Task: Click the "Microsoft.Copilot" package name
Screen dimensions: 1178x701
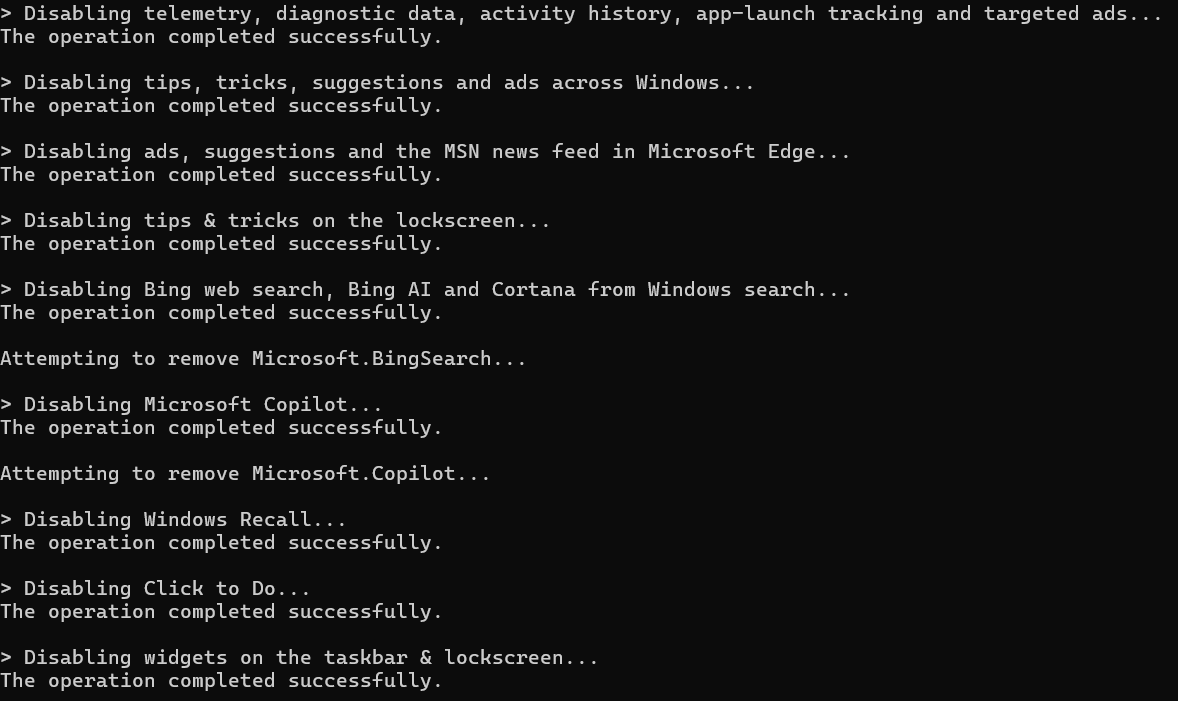Action: pos(353,474)
